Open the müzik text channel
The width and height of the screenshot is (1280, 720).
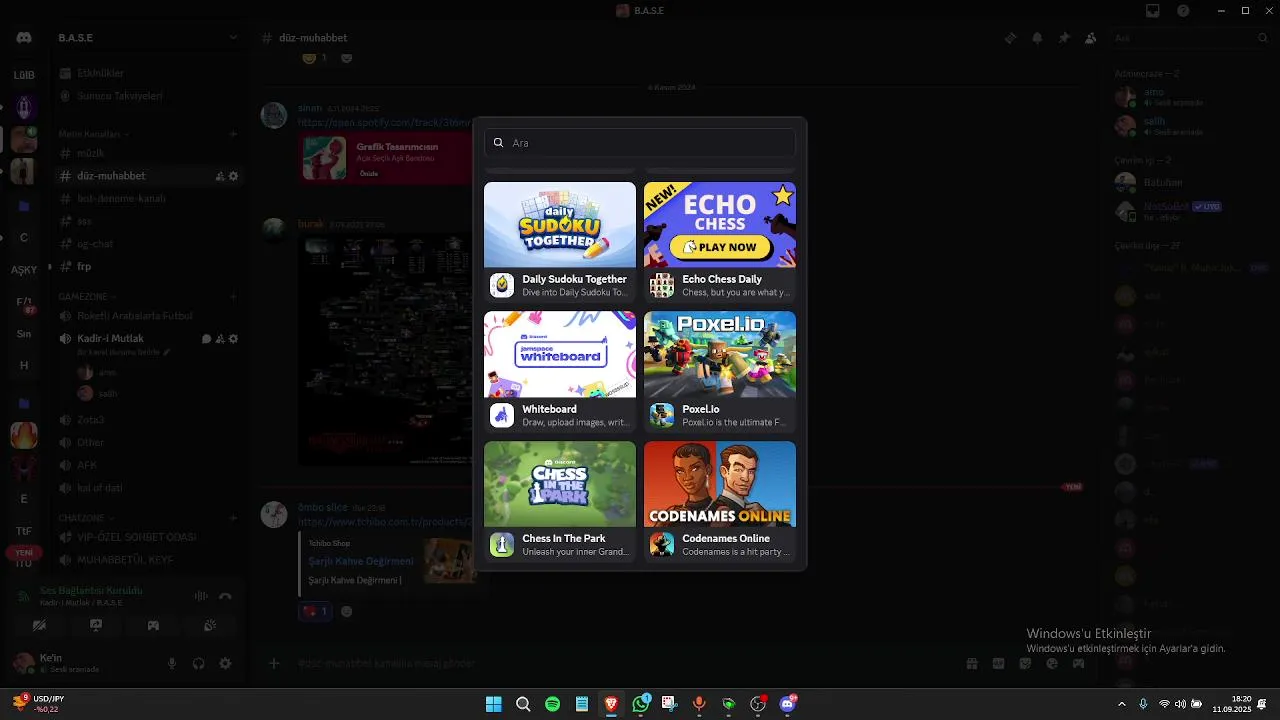pyautogui.click(x=149, y=154)
